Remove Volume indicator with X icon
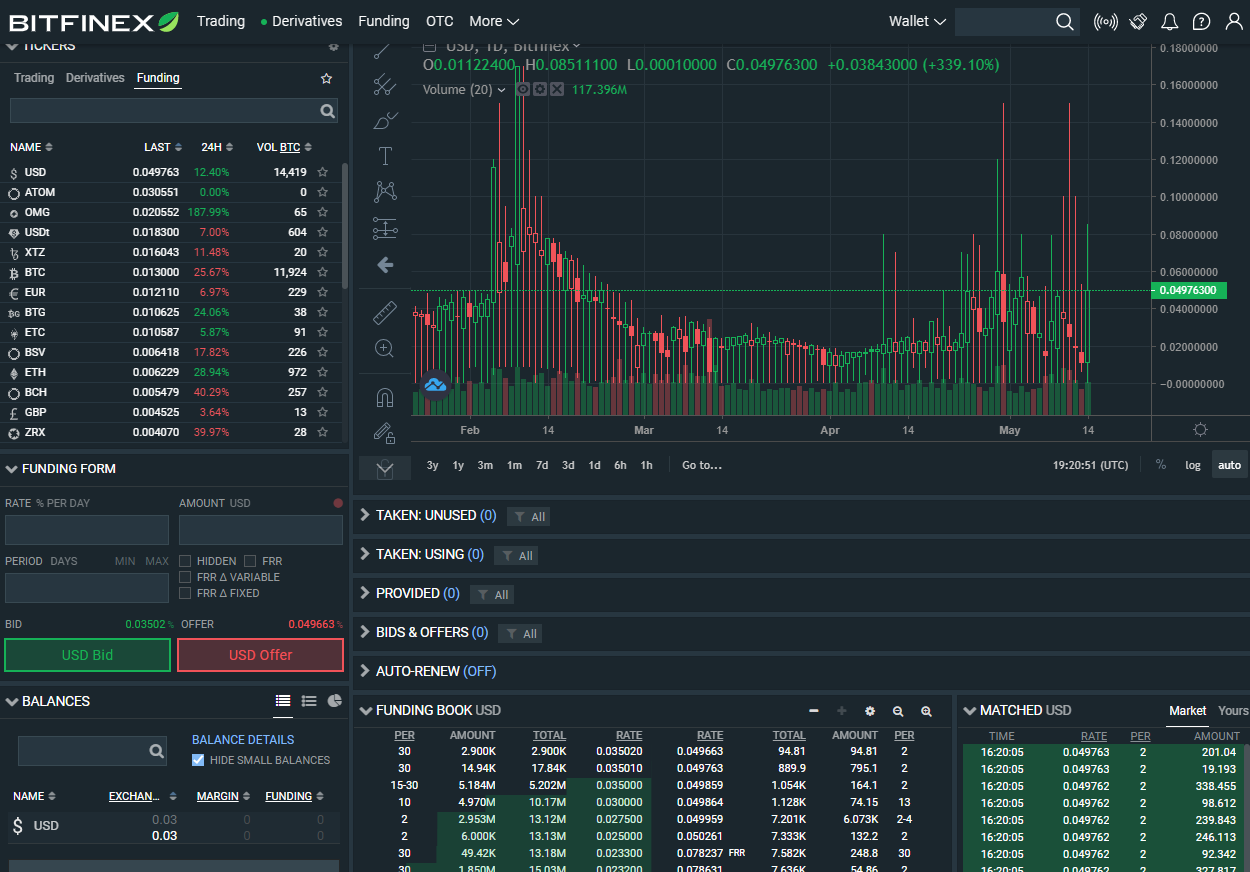Screen dimensions: 1250x872 (557, 89)
